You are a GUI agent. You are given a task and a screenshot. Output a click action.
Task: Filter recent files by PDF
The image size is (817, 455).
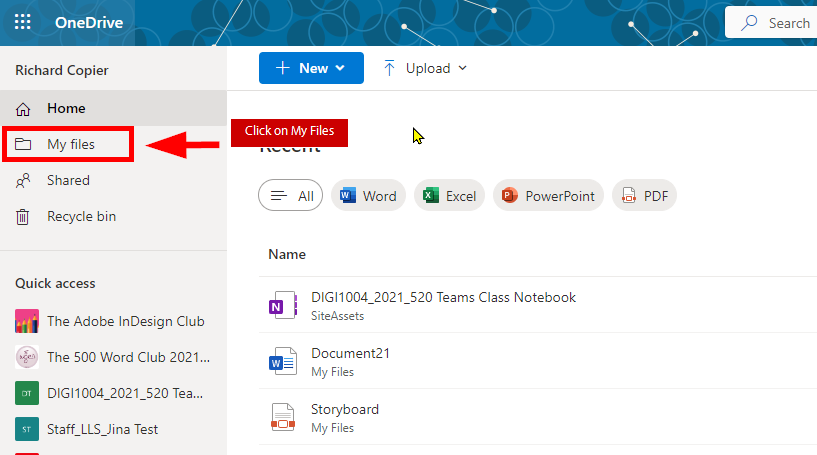(644, 195)
